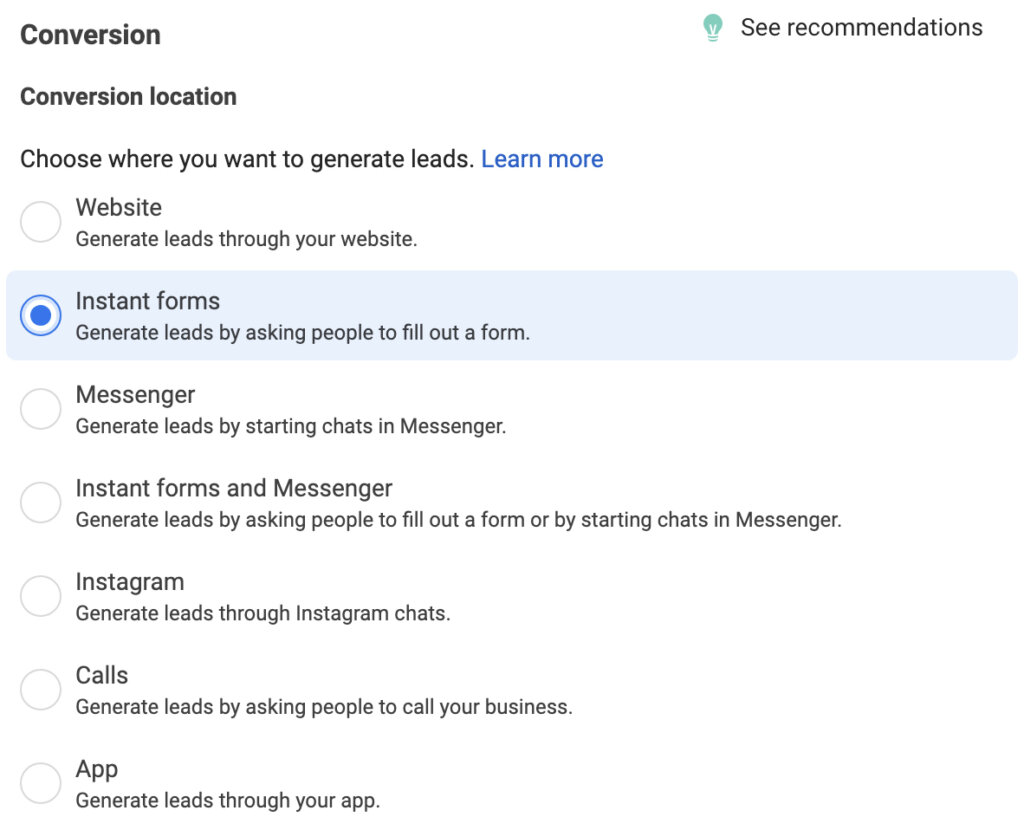Click 'Generate leads through Instagram chats' description
Image resolution: width=1024 pixels, height=830 pixels.
tap(263, 613)
